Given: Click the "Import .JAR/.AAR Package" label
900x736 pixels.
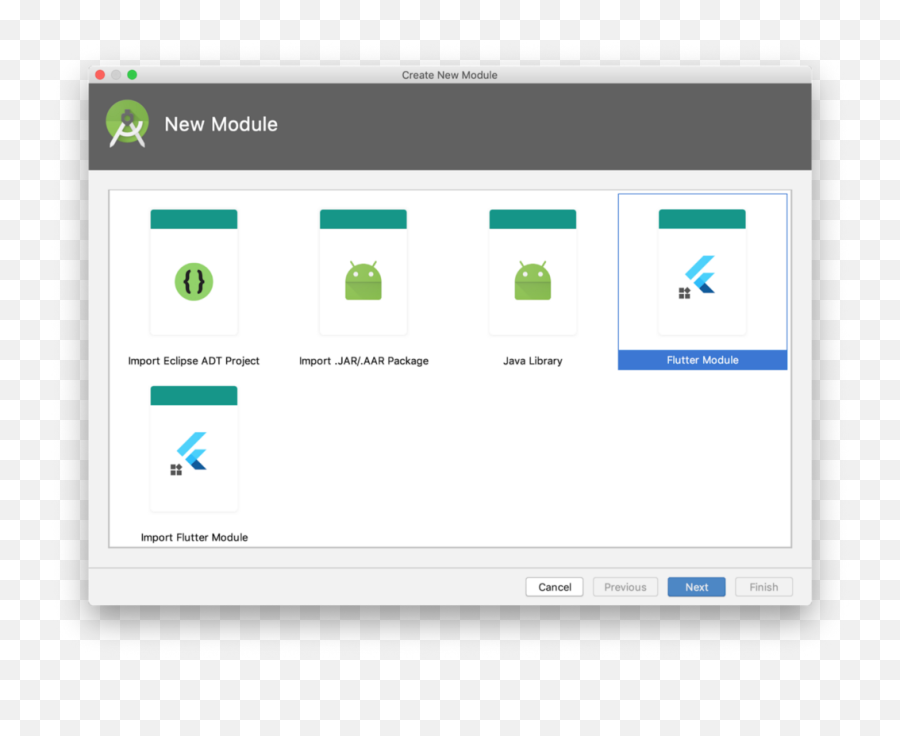Looking at the screenshot, I should coord(363,361).
